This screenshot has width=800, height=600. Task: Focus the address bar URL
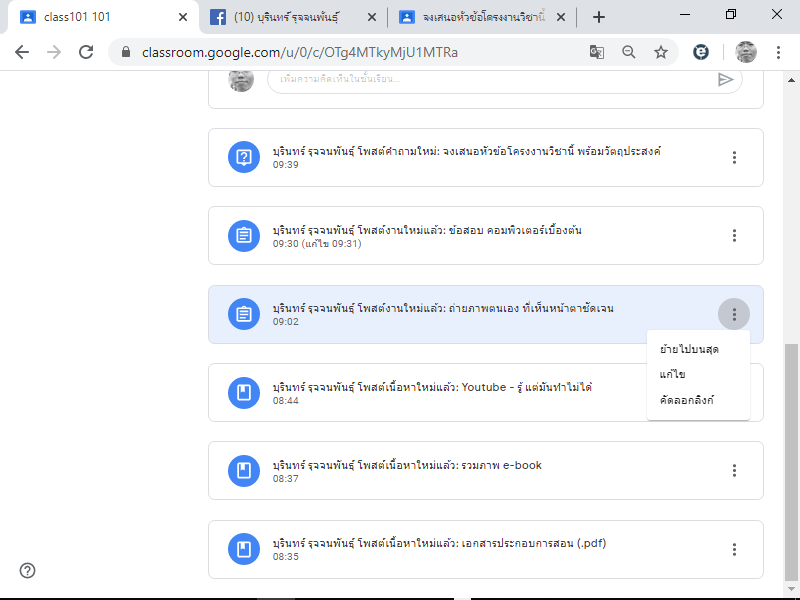[x=300, y=52]
